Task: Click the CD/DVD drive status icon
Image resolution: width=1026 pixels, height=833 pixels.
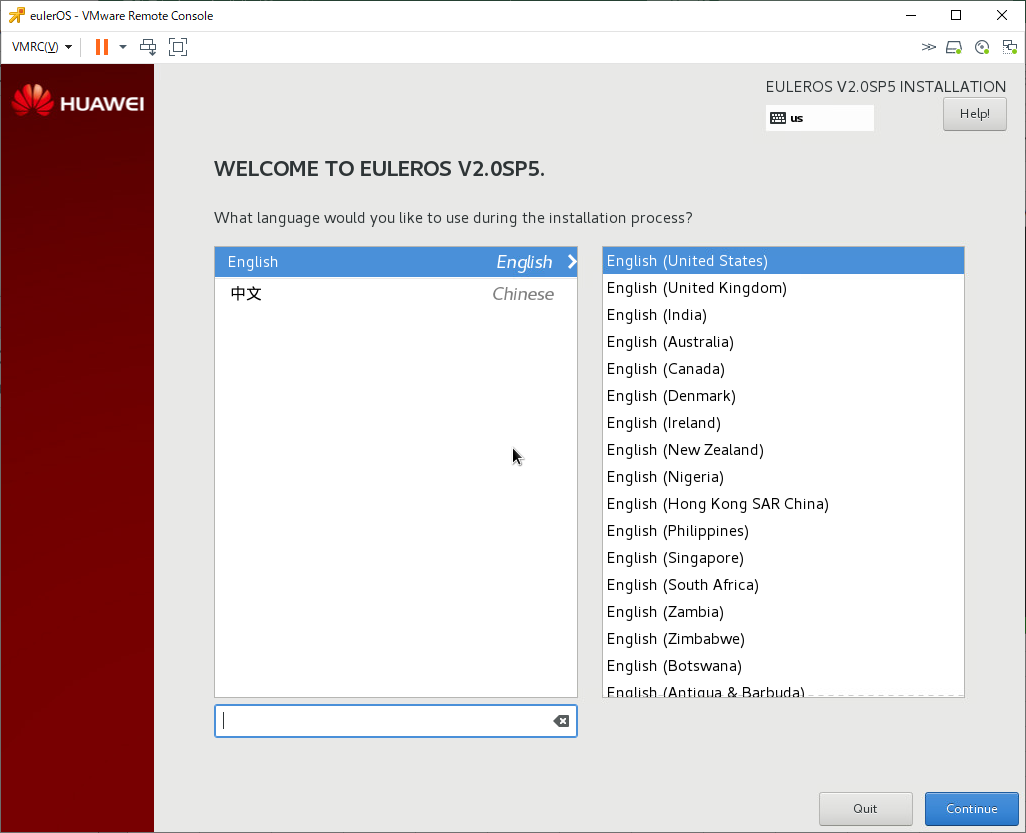Action: 981,46
